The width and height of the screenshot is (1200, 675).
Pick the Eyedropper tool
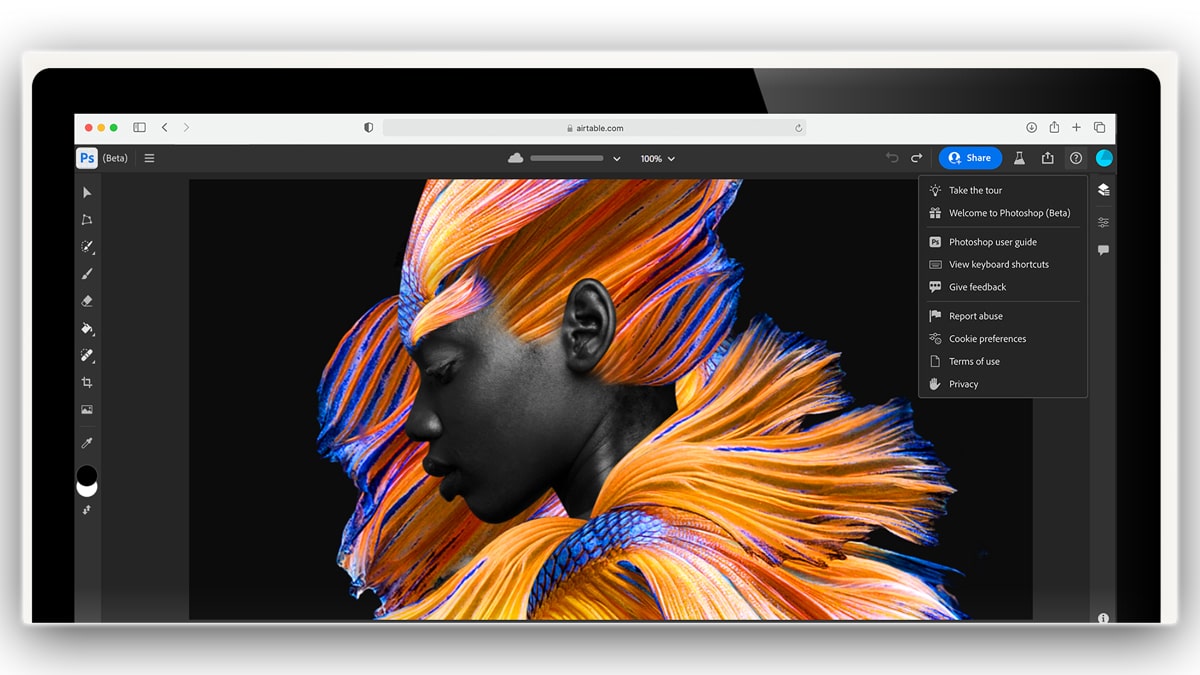87,442
